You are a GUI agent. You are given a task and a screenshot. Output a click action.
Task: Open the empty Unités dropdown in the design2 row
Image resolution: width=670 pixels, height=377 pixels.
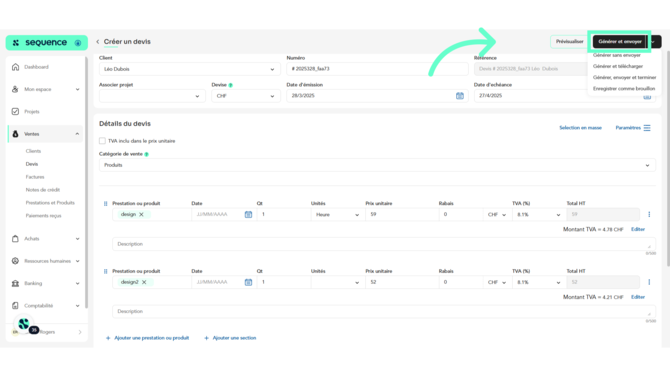coord(338,282)
